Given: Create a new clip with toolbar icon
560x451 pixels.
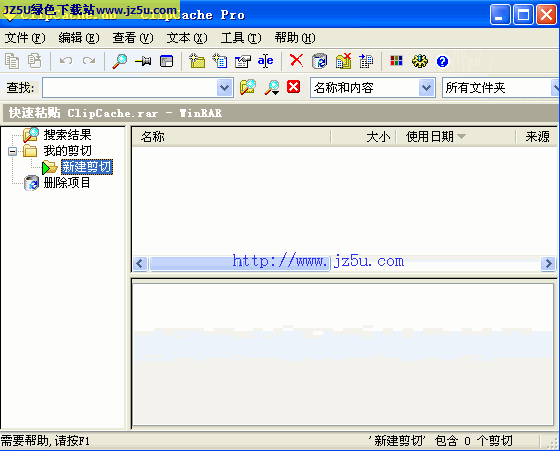Looking at the screenshot, I should click(x=220, y=61).
